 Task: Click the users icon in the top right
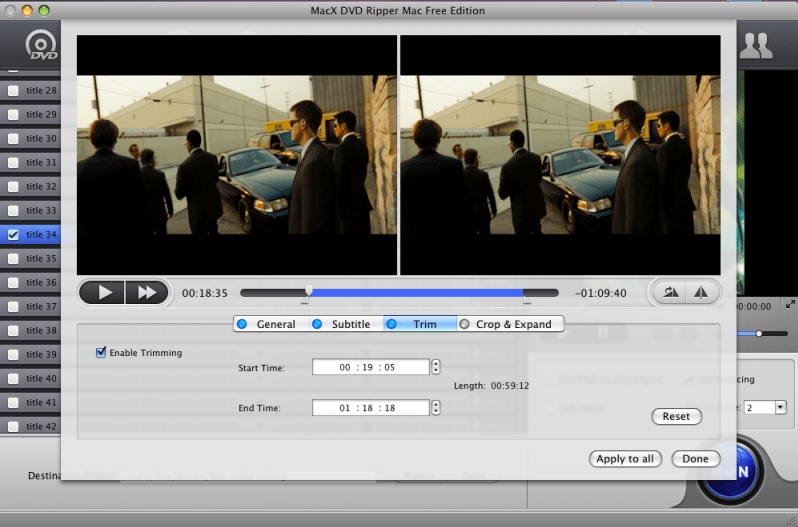pyautogui.click(x=756, y=46)
